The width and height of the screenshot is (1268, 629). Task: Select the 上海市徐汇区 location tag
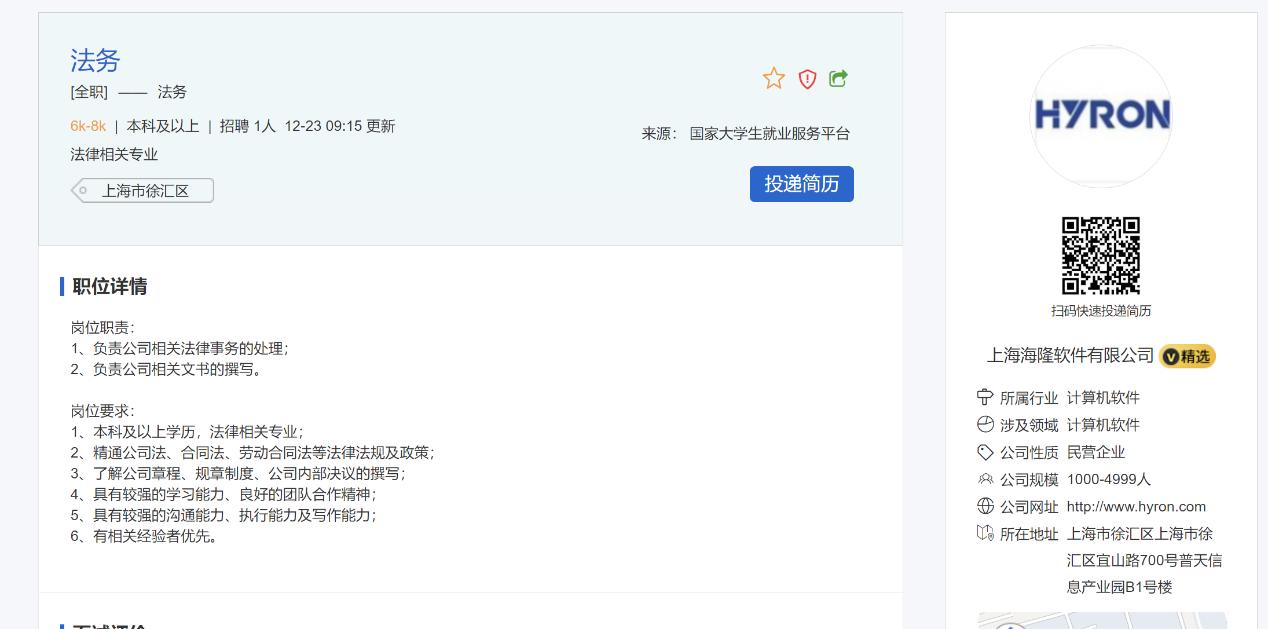(144, 191)
